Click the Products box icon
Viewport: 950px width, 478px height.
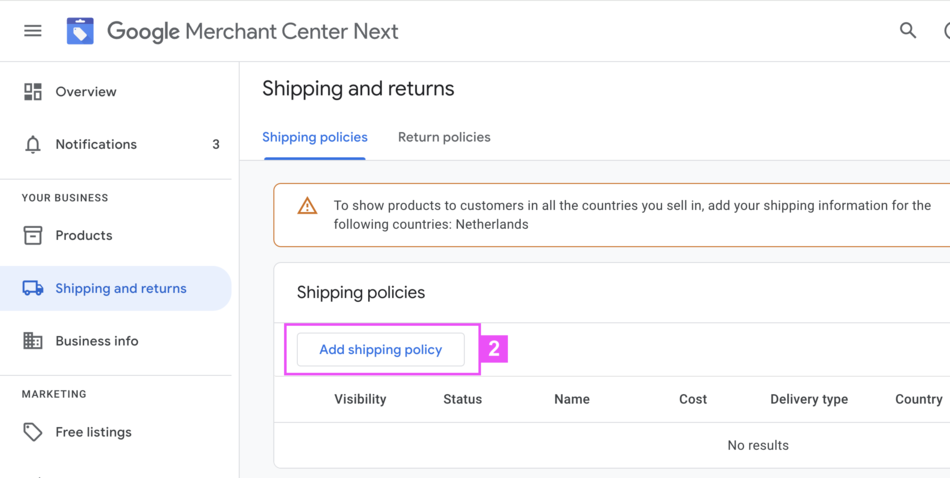point(33,236)
